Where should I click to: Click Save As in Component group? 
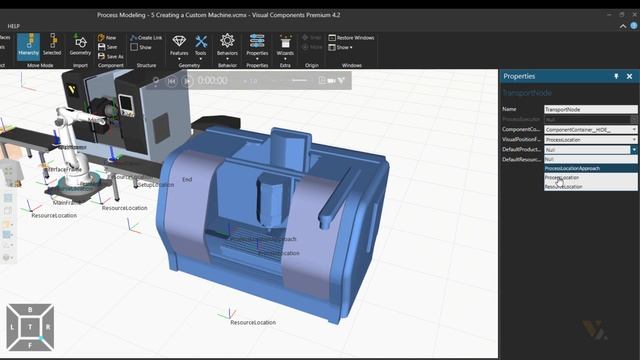pyautogui.click(x=110, y=56)
